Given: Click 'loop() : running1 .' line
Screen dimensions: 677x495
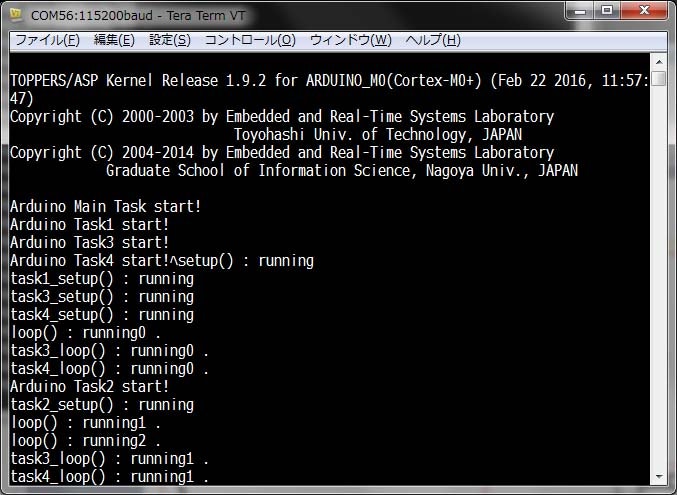Looking at the screenshot, I should pos(86,422).
